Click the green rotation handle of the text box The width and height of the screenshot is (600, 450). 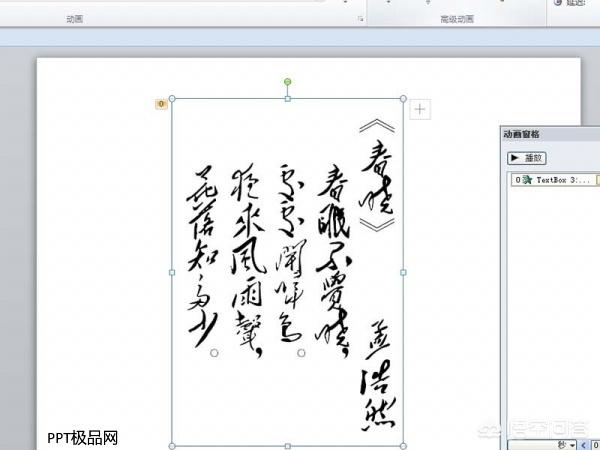click(x=288, y=82)
